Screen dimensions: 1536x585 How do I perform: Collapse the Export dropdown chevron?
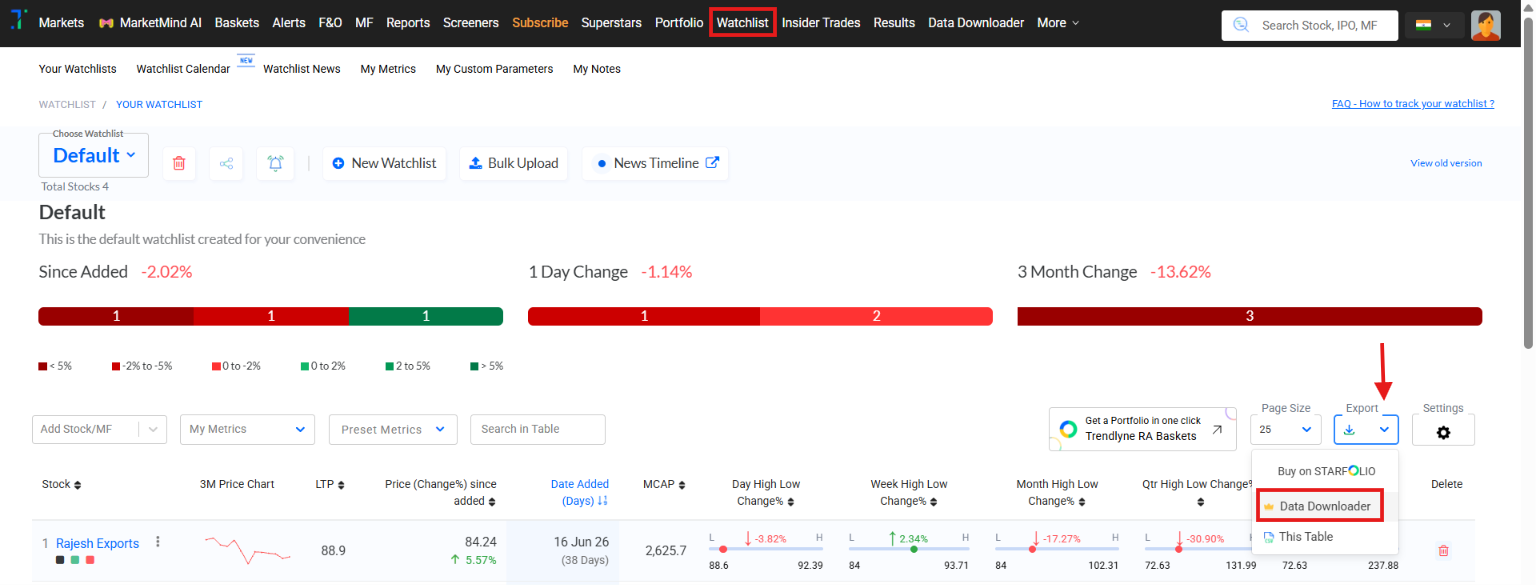[x=1385, y=430]
